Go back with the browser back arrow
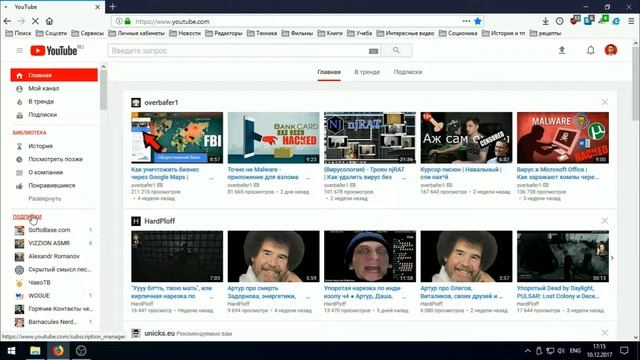Screen dimensions: 640x360 pos(7,21)
